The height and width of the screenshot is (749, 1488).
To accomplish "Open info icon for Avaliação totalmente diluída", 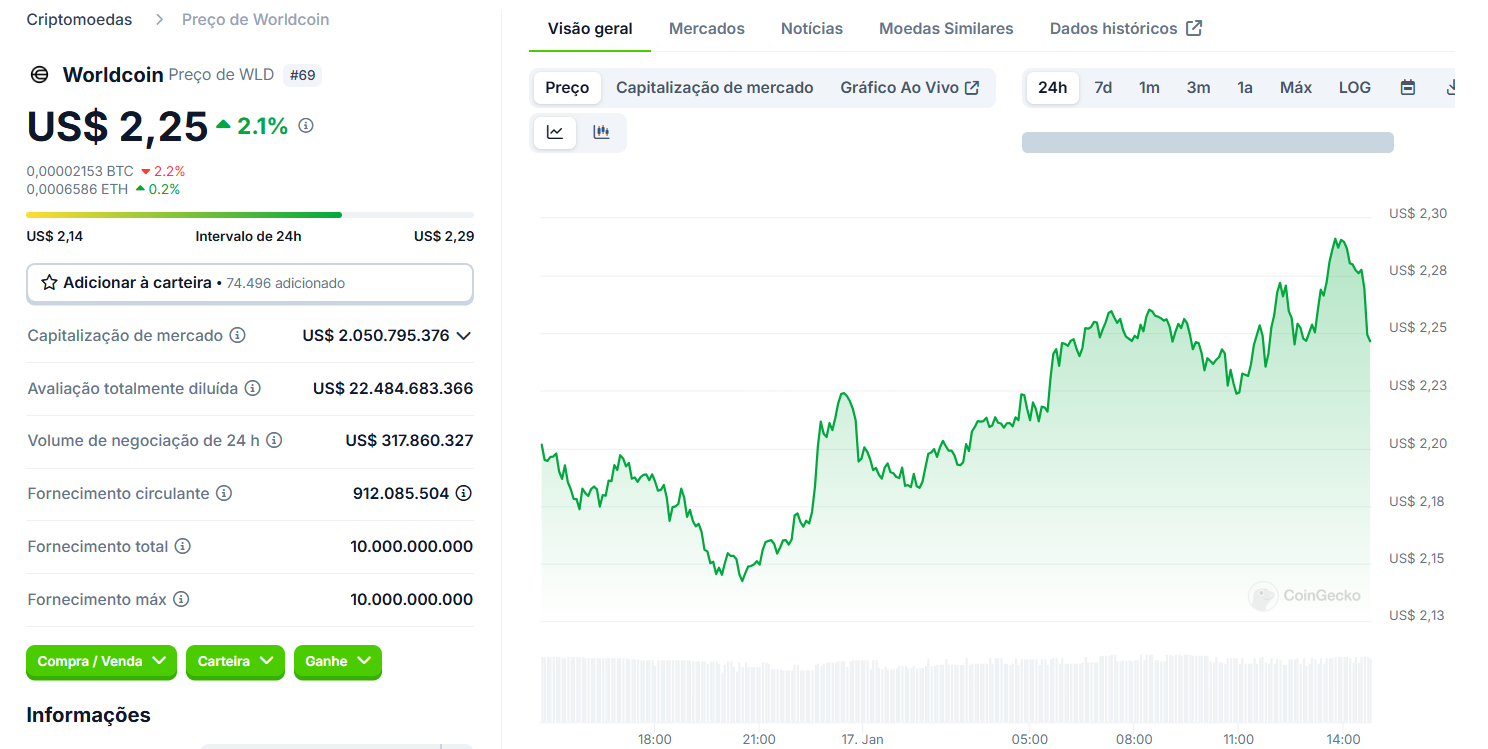I will pos(253,388).
